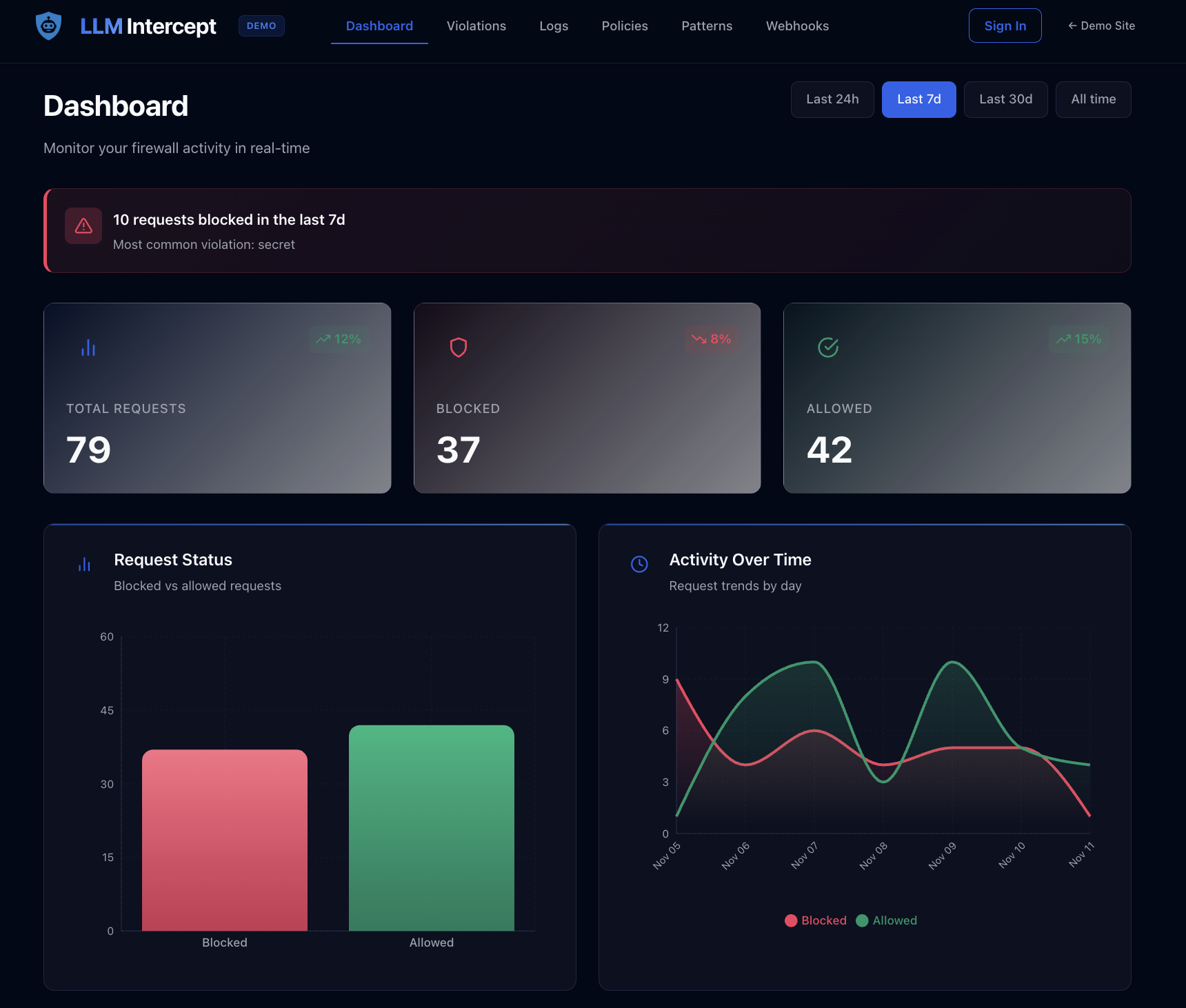Click the green Allowed bar in Request Status
This screenshot has width=1186, height=1008.
pyautogui.click(x=431, y=827)
